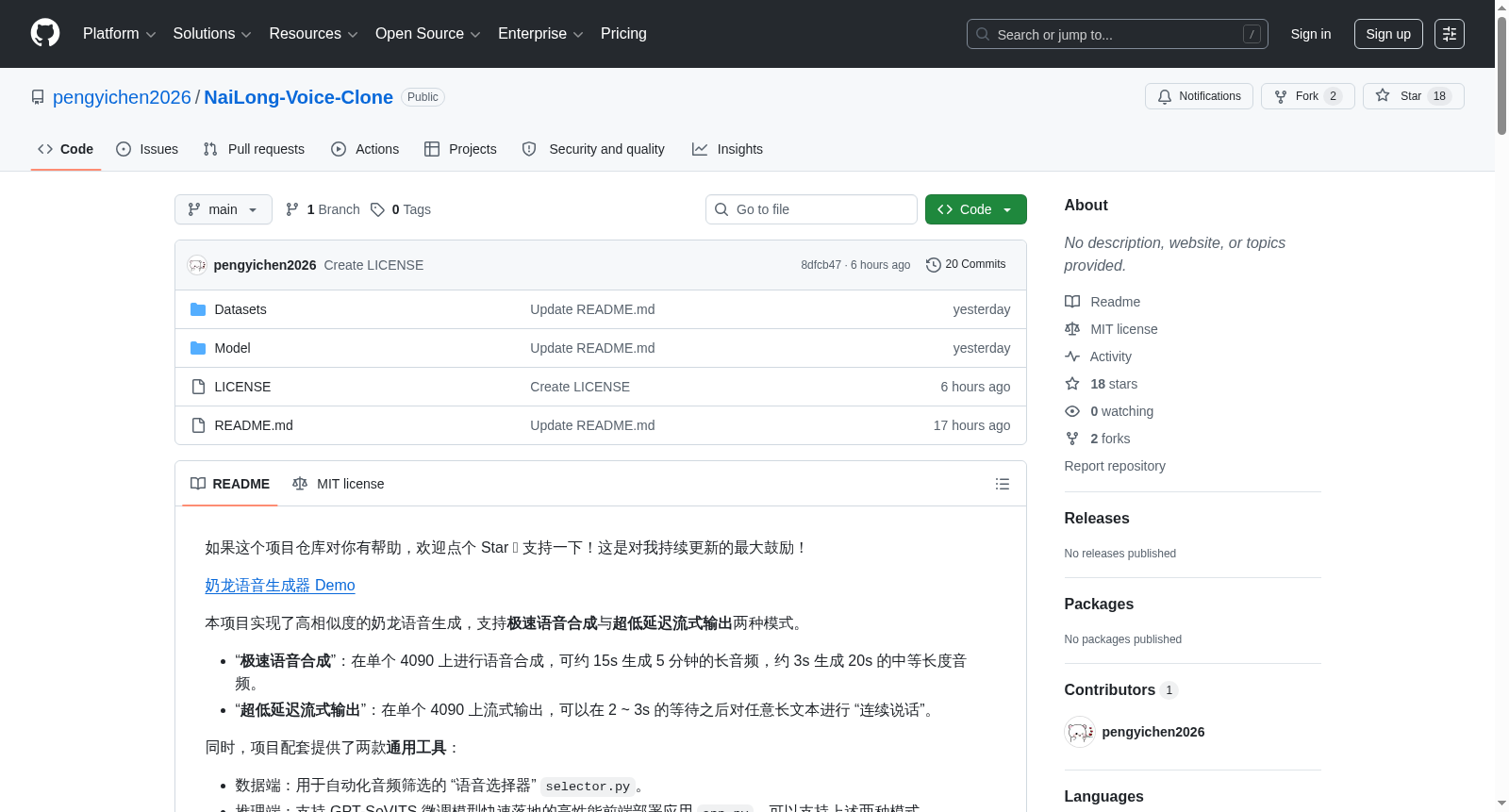The height and width of the screenshot is (812, 1509).
Task: Click the Datasets folder icon
Action: coord(198,309)
